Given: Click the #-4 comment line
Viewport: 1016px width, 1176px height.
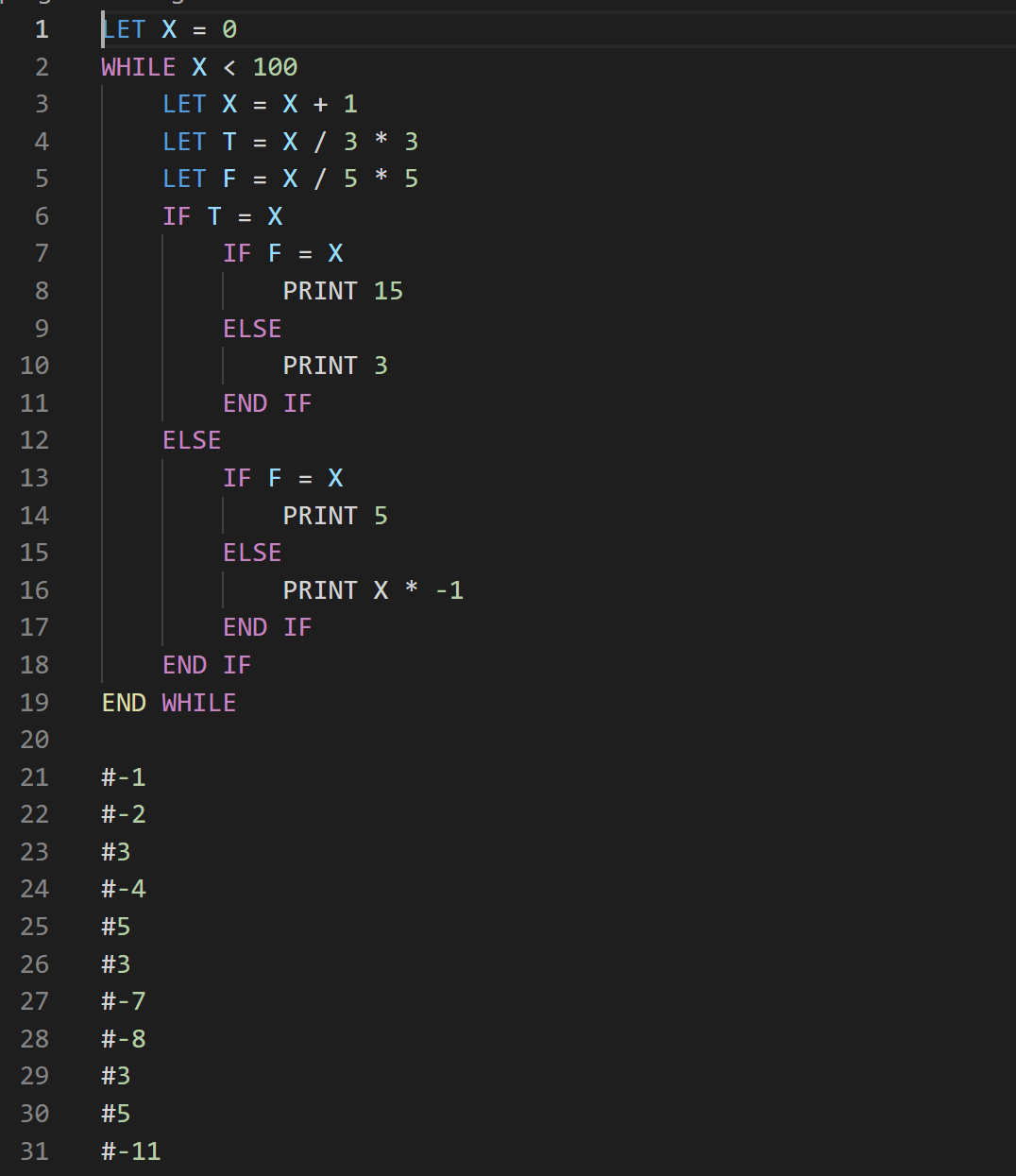Looking at the screenshot, I should 124,889.
